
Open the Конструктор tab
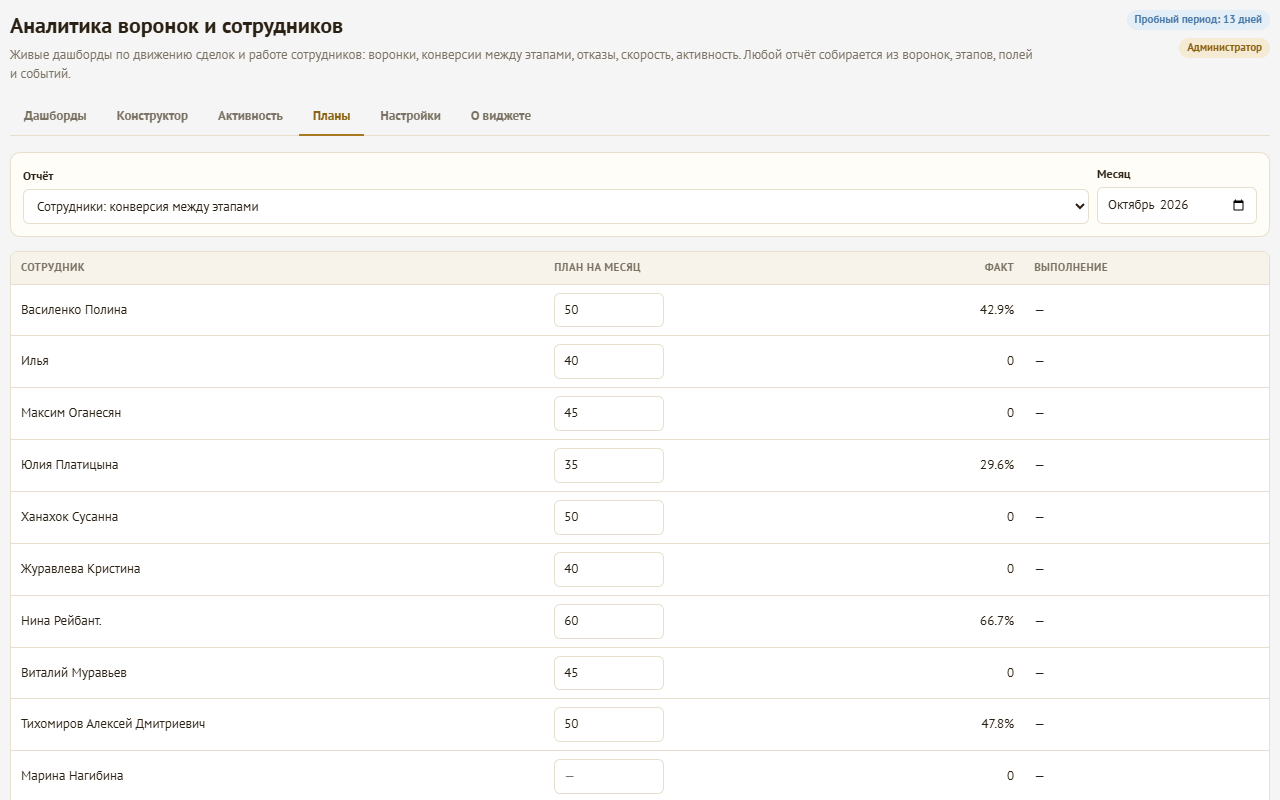point(152,116)
